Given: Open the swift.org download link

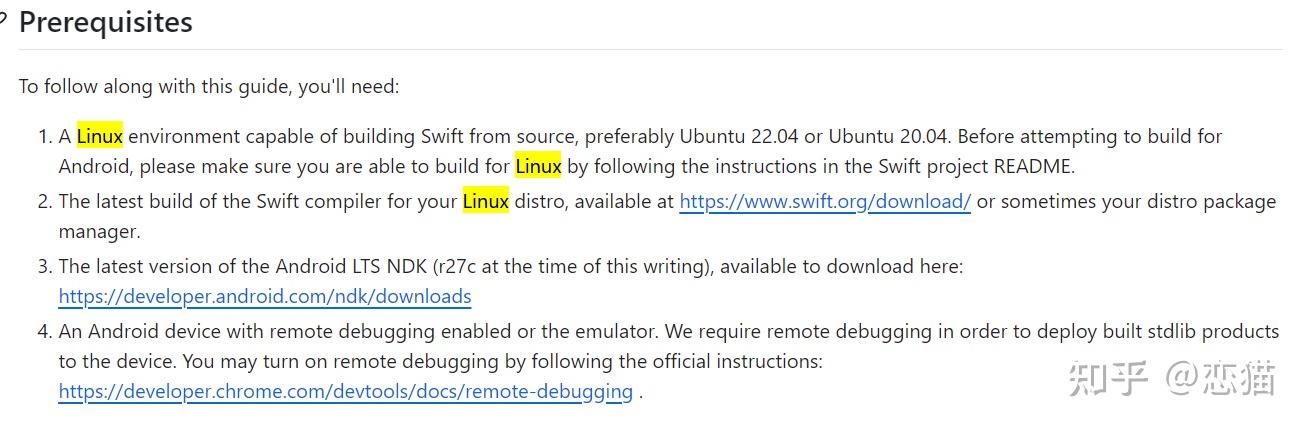Looking at the screenshot, I should click(x=825, y=201).
